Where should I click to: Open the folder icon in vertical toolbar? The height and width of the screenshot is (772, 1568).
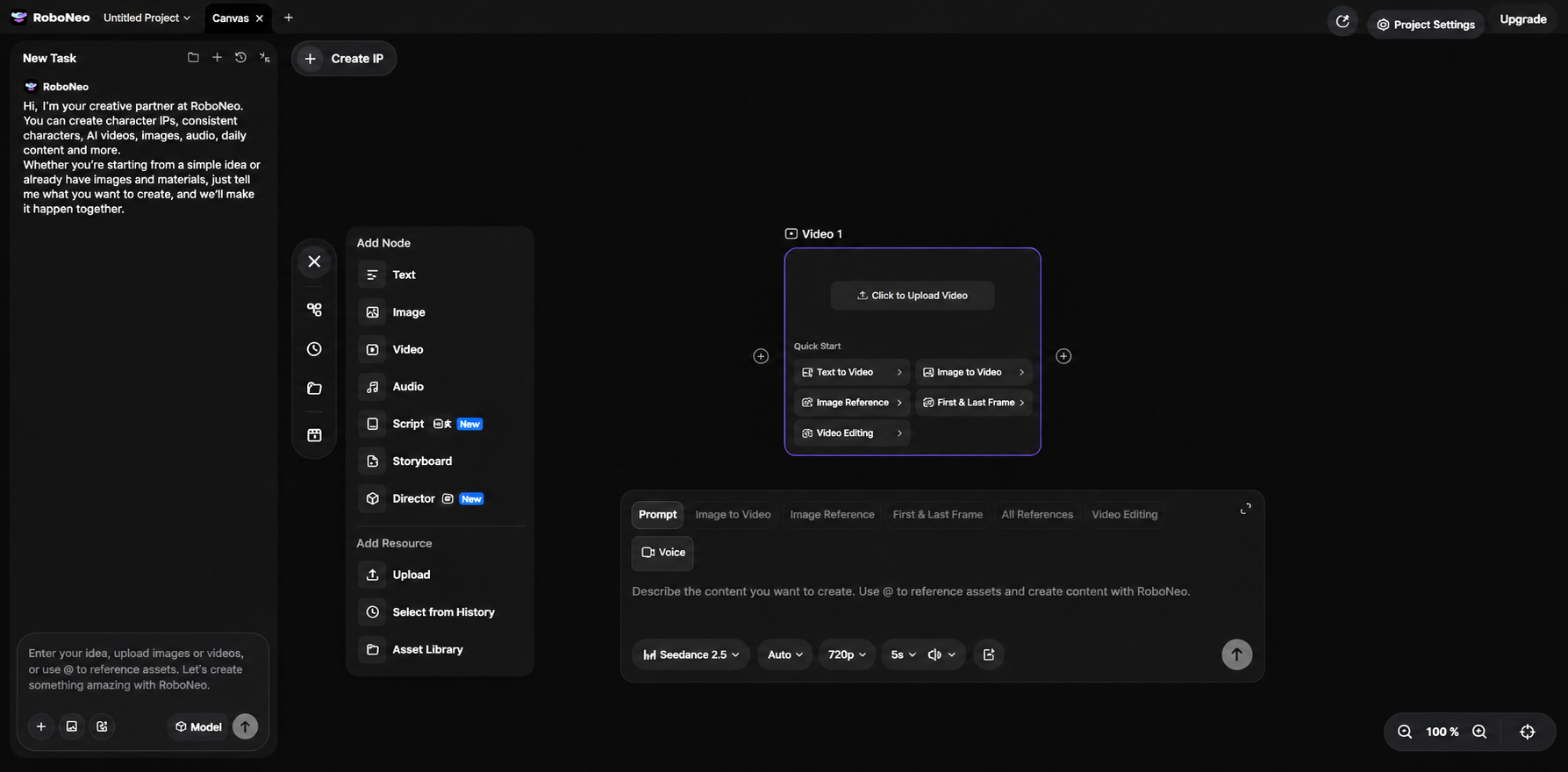(x=314, y=389)
